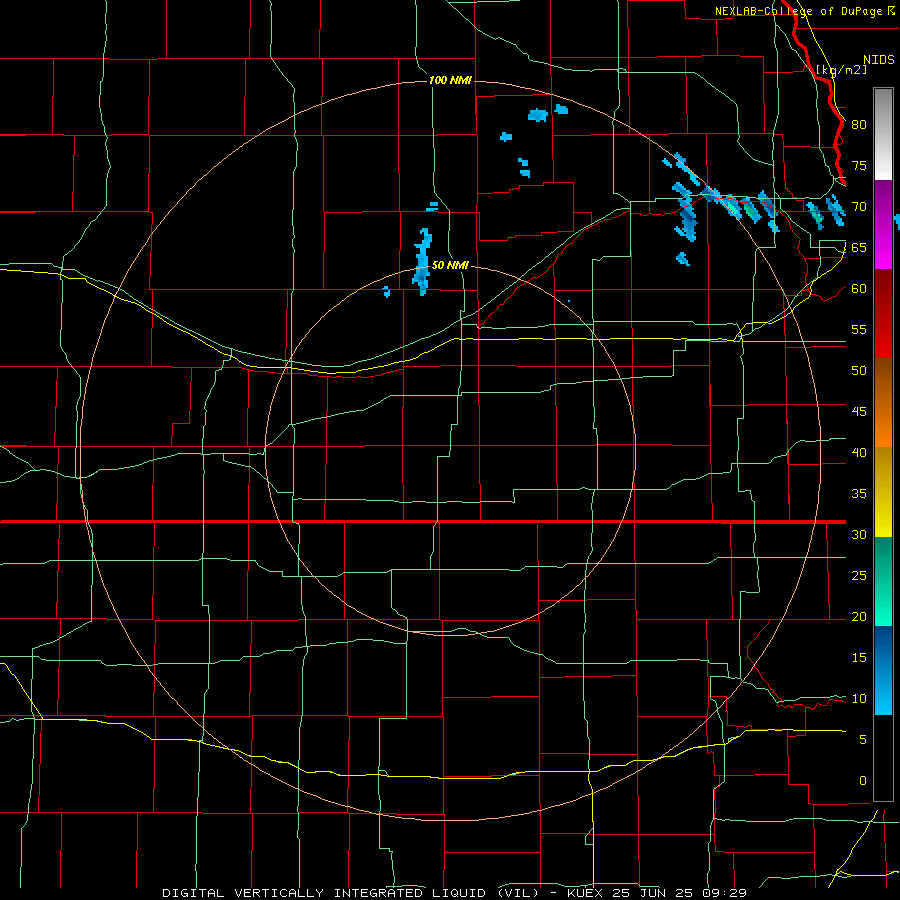This screenshot has width=900, height=900.
Task: Click the dark red band of the color scale
Action: (x=883, y=313)
